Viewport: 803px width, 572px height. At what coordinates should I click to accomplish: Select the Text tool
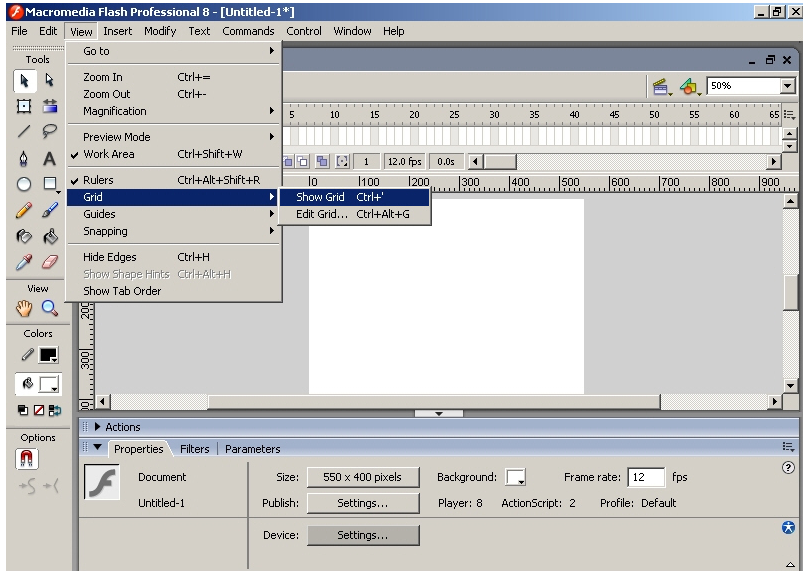[50, 158]
